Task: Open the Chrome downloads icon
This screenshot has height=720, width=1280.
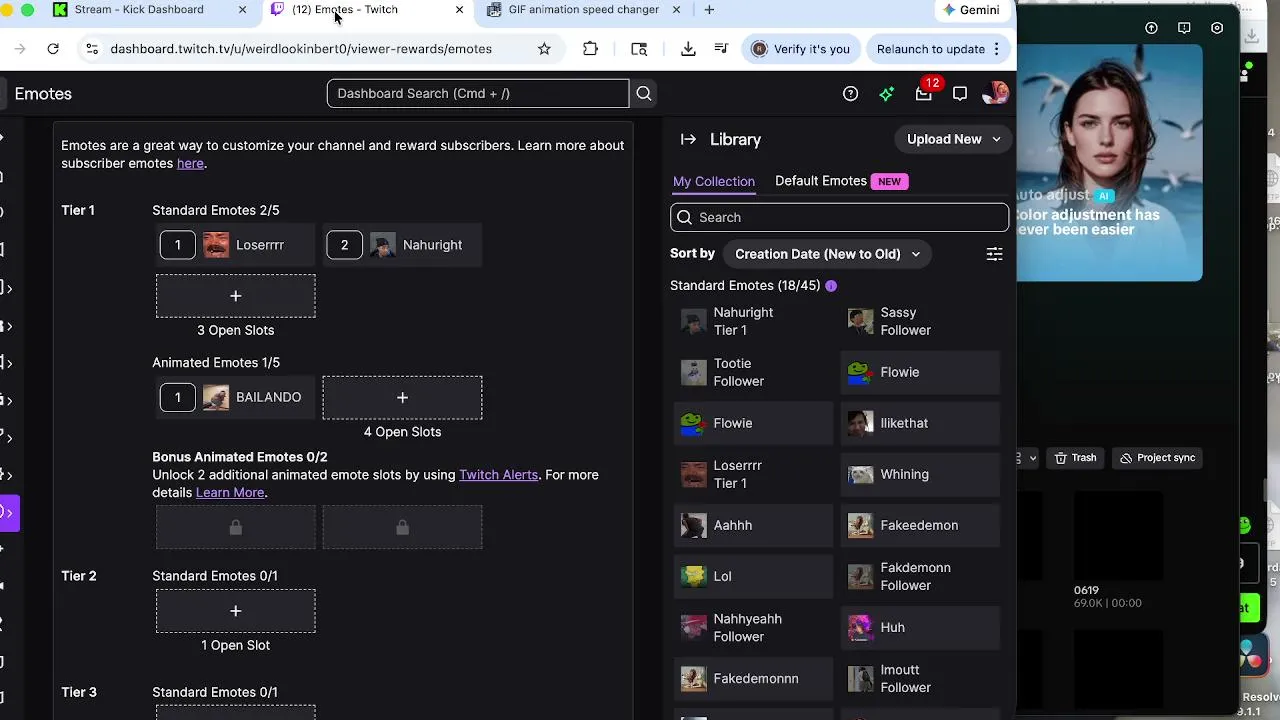Action: pos(688,49)
